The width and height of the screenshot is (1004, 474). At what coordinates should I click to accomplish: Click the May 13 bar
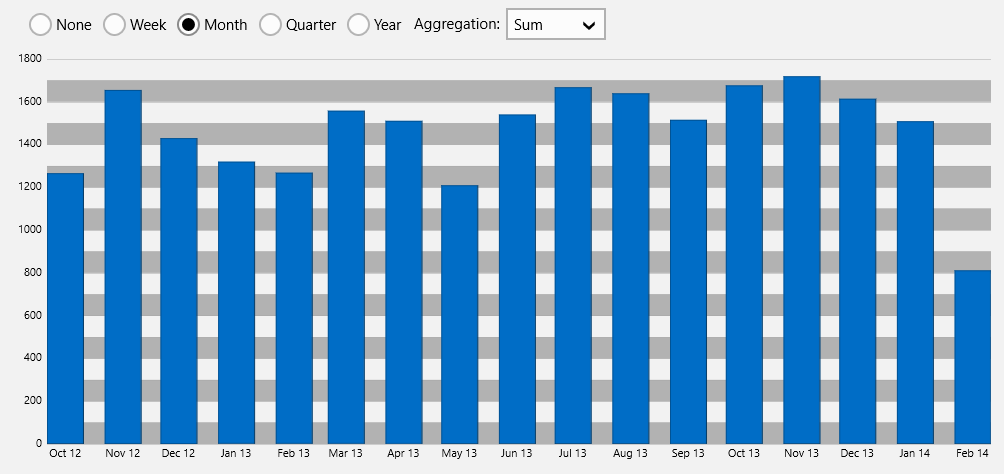click(x=460, y=314)
